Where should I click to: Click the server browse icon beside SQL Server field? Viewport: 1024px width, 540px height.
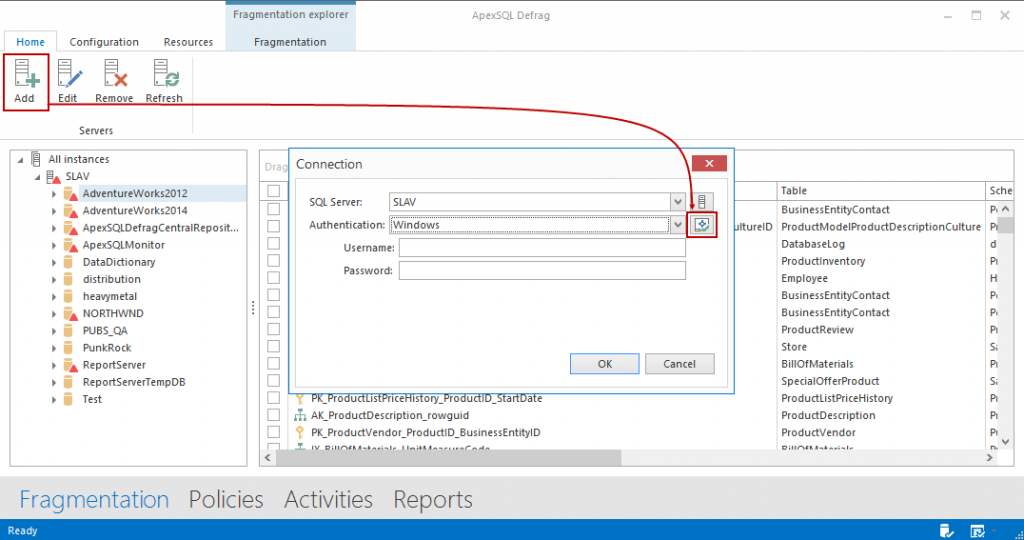(x=701, y=202)
